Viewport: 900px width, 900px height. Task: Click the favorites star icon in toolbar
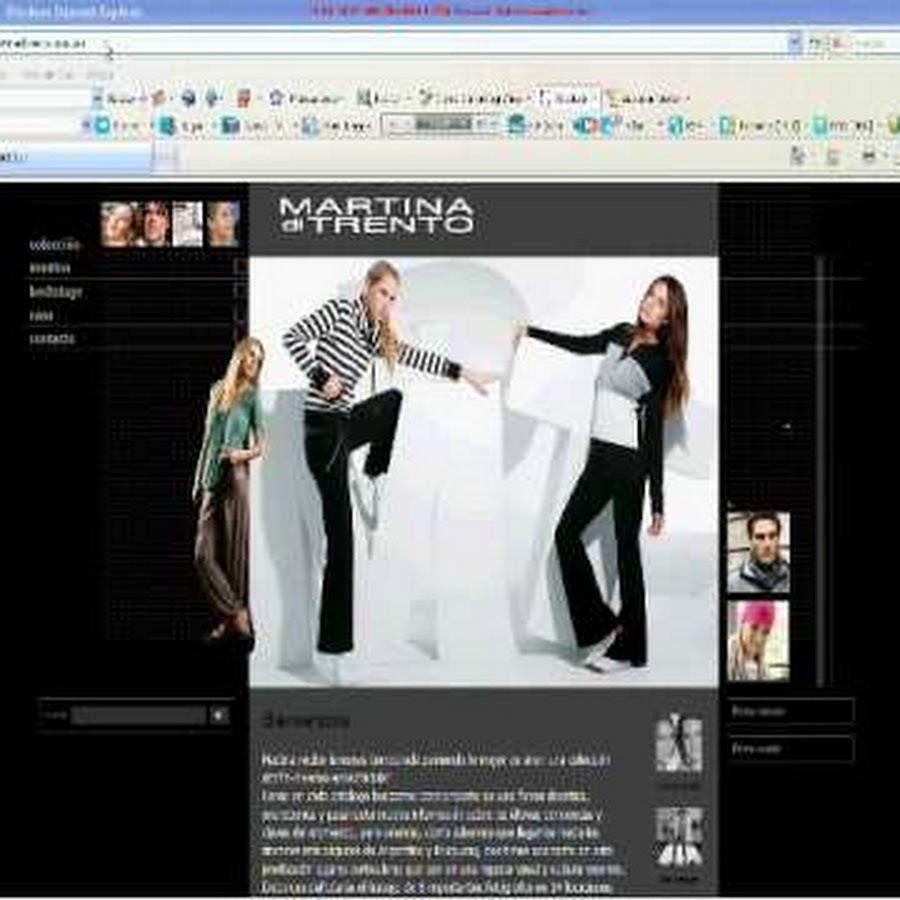point(277,98)
